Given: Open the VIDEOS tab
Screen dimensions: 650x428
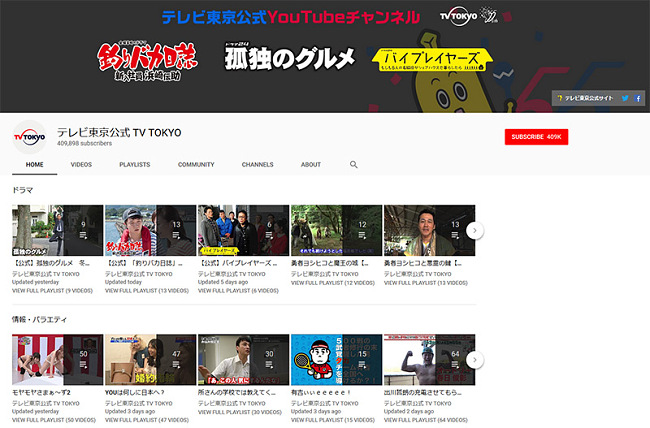Looking at the screenshot, I should click(81, 165).
